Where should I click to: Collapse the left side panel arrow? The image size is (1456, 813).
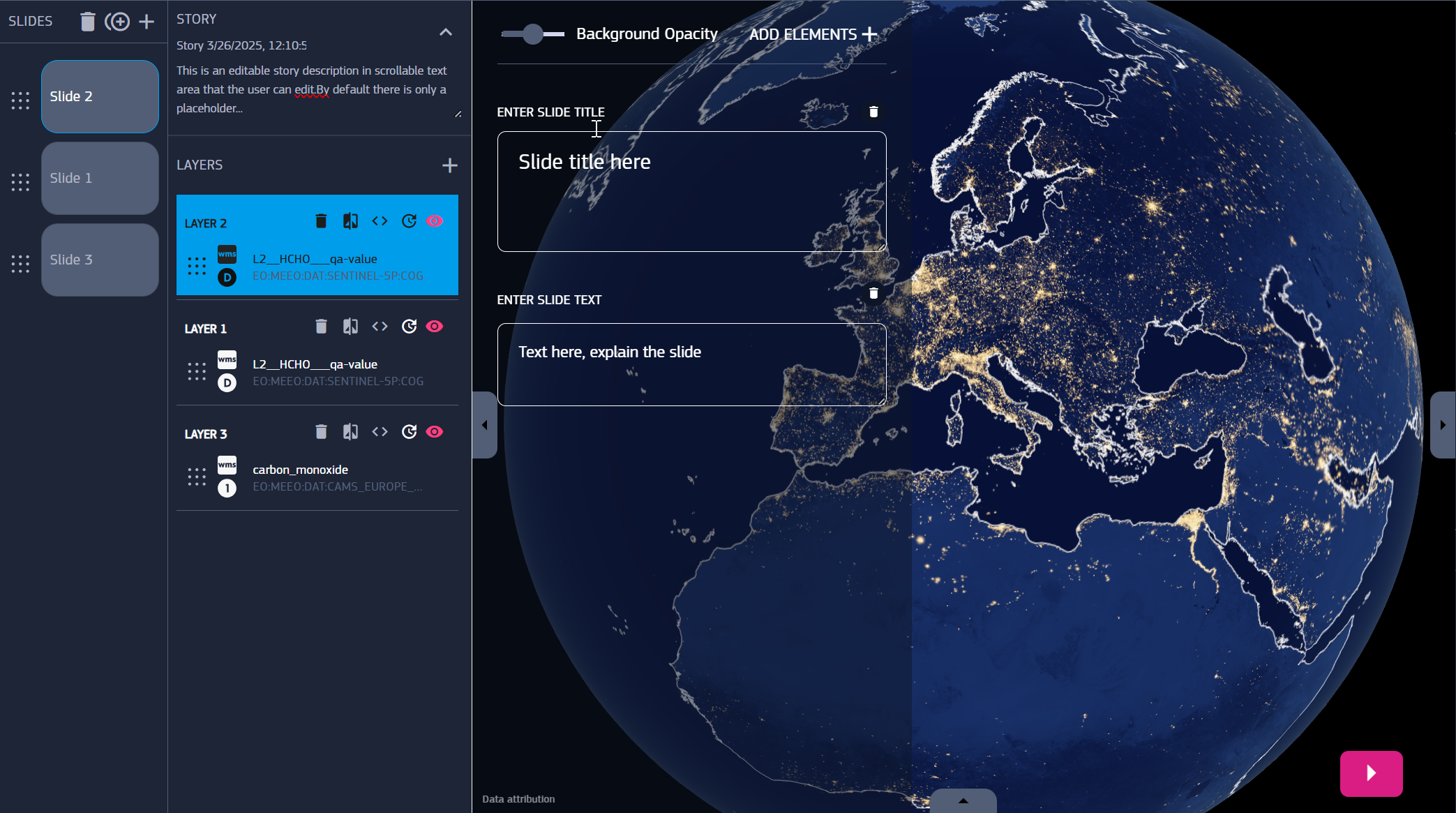pos(484,425)
